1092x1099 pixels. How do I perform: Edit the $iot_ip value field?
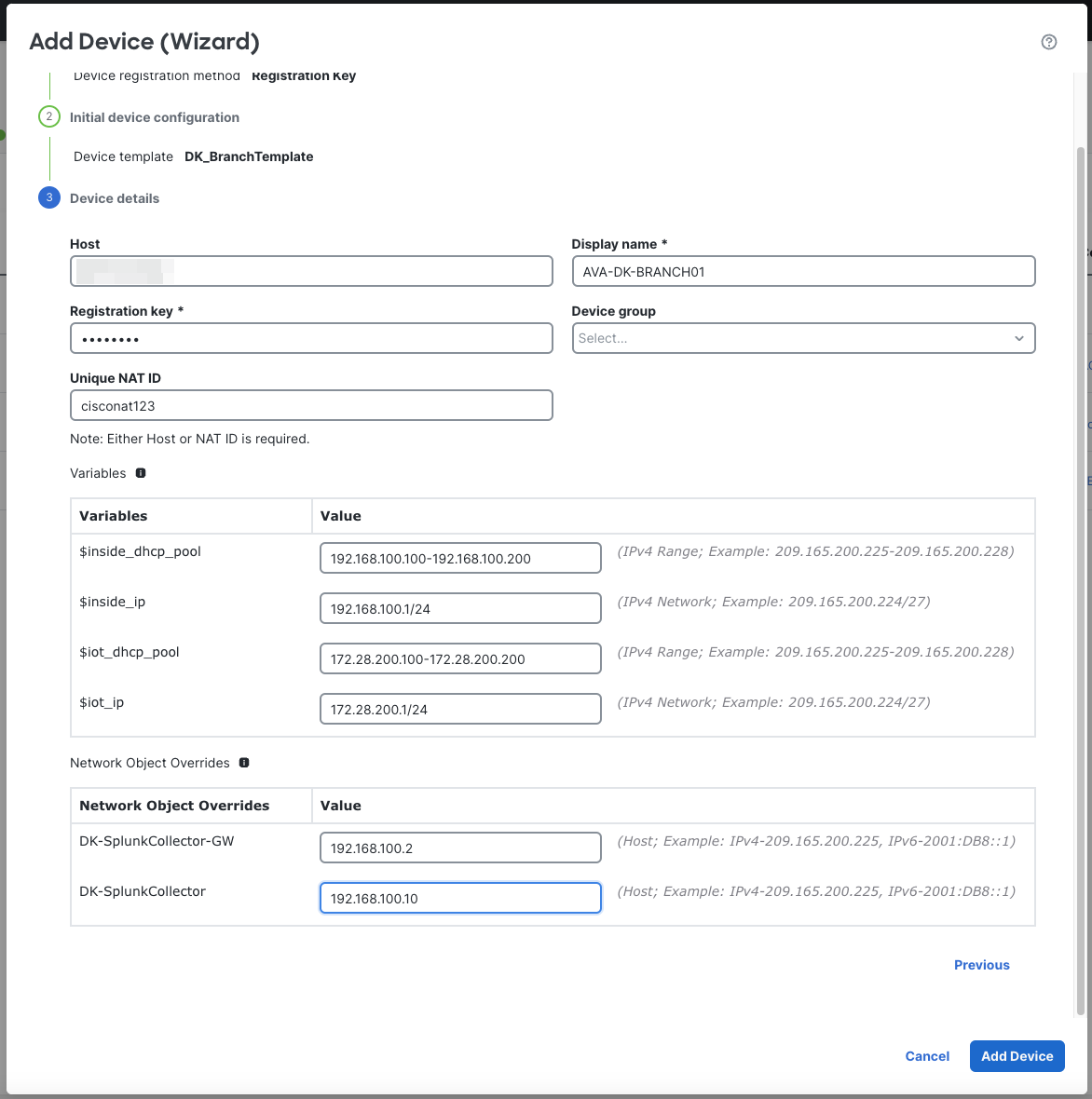click(x=460, y=708)
